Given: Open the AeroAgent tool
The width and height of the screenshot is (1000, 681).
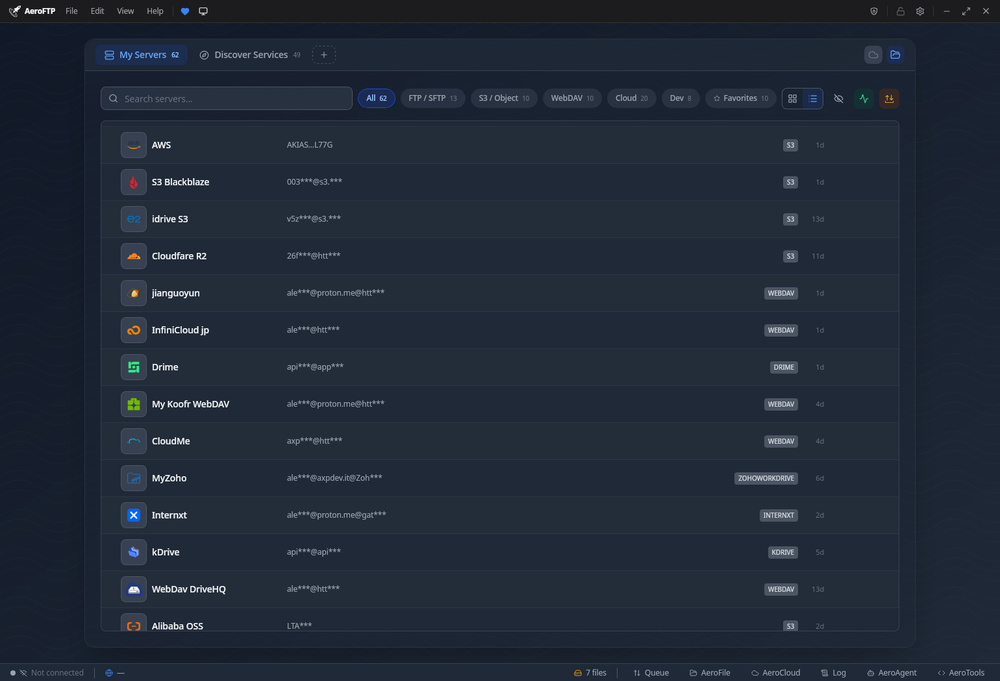Looking at the screenshot, I should (x=891, y=672).
